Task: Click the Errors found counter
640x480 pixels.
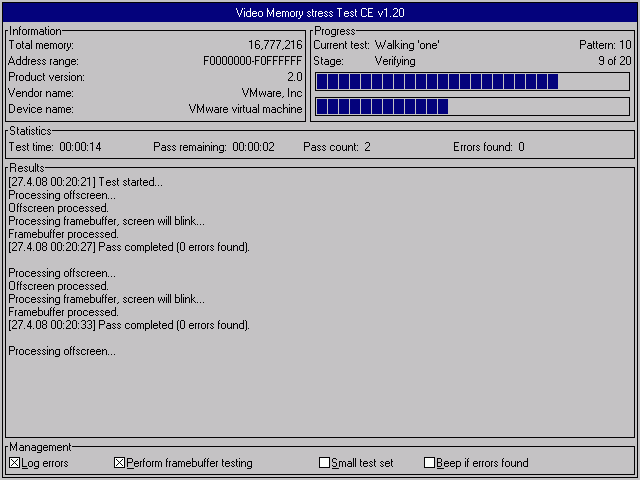Action: click(x=489, y=147)
